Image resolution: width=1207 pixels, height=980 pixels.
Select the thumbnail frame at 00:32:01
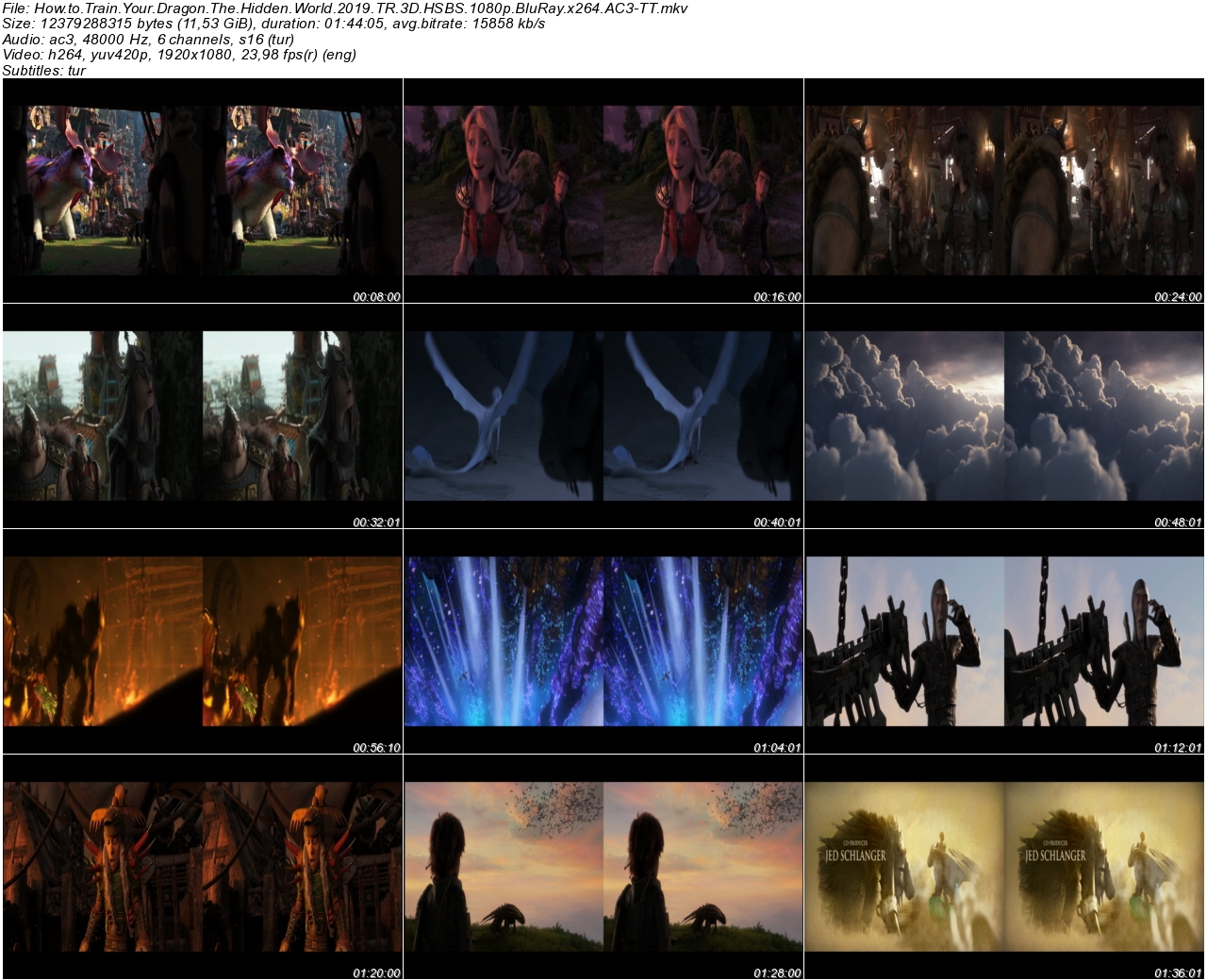[203, 416]
